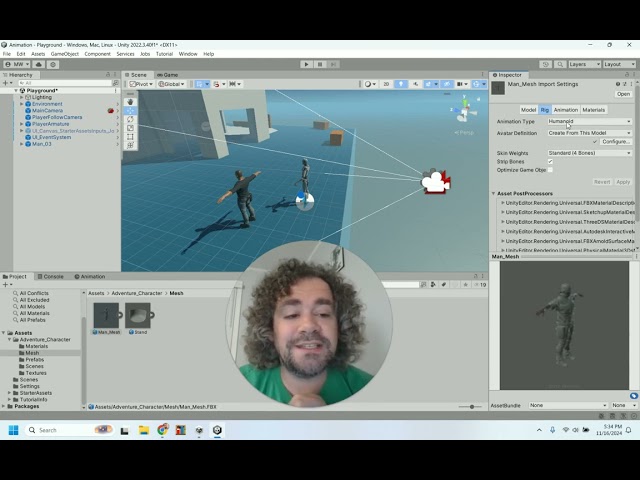640x480 pixels.
Task: Open the Edit menu
Action: click(21, 54)
